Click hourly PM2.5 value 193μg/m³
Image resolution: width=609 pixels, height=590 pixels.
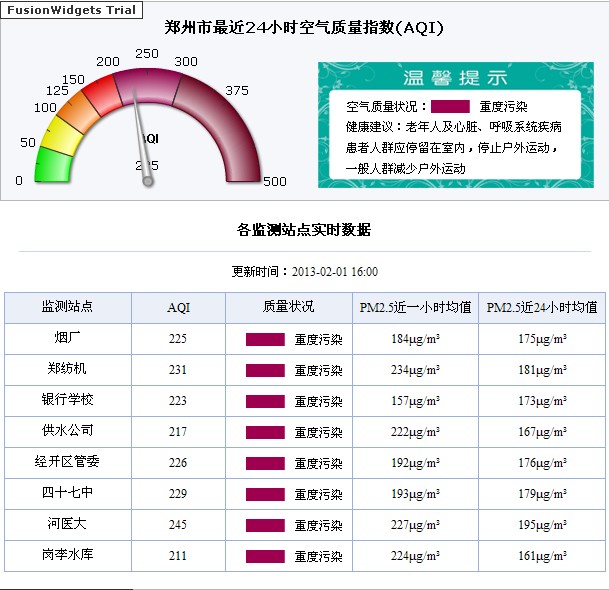click(415, 494)
